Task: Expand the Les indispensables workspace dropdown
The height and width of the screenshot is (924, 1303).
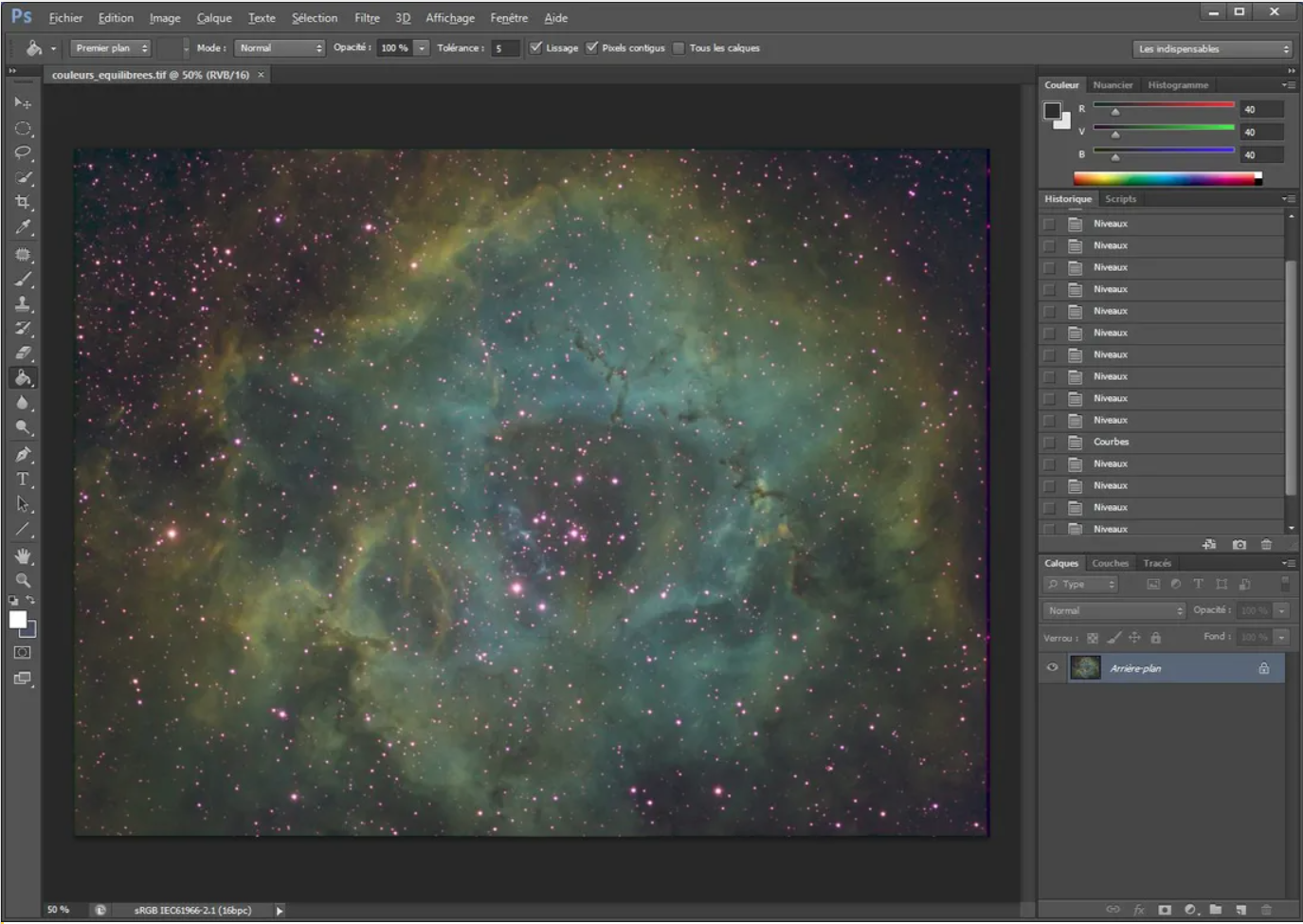Action: pos(1212,49)
